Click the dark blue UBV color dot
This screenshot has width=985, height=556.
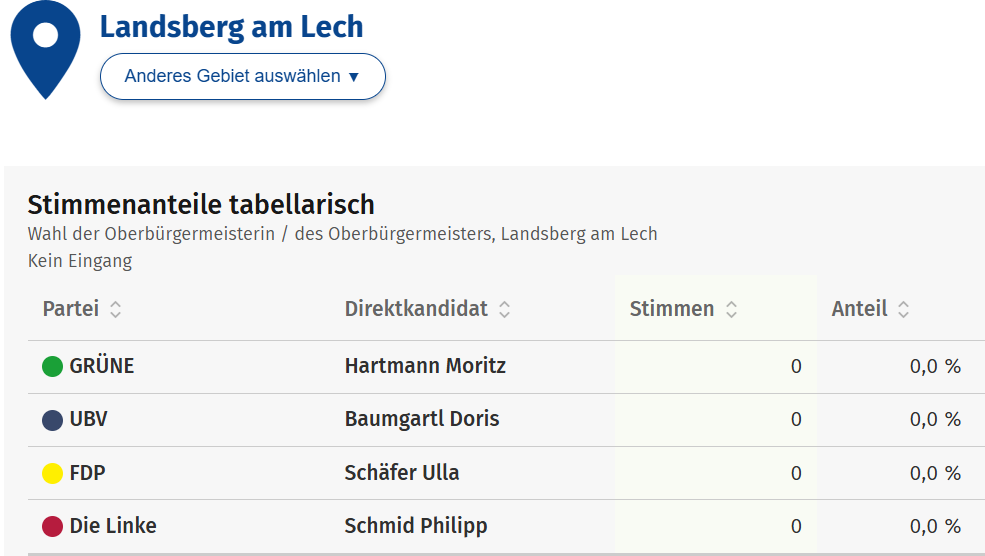coord(53,420)
